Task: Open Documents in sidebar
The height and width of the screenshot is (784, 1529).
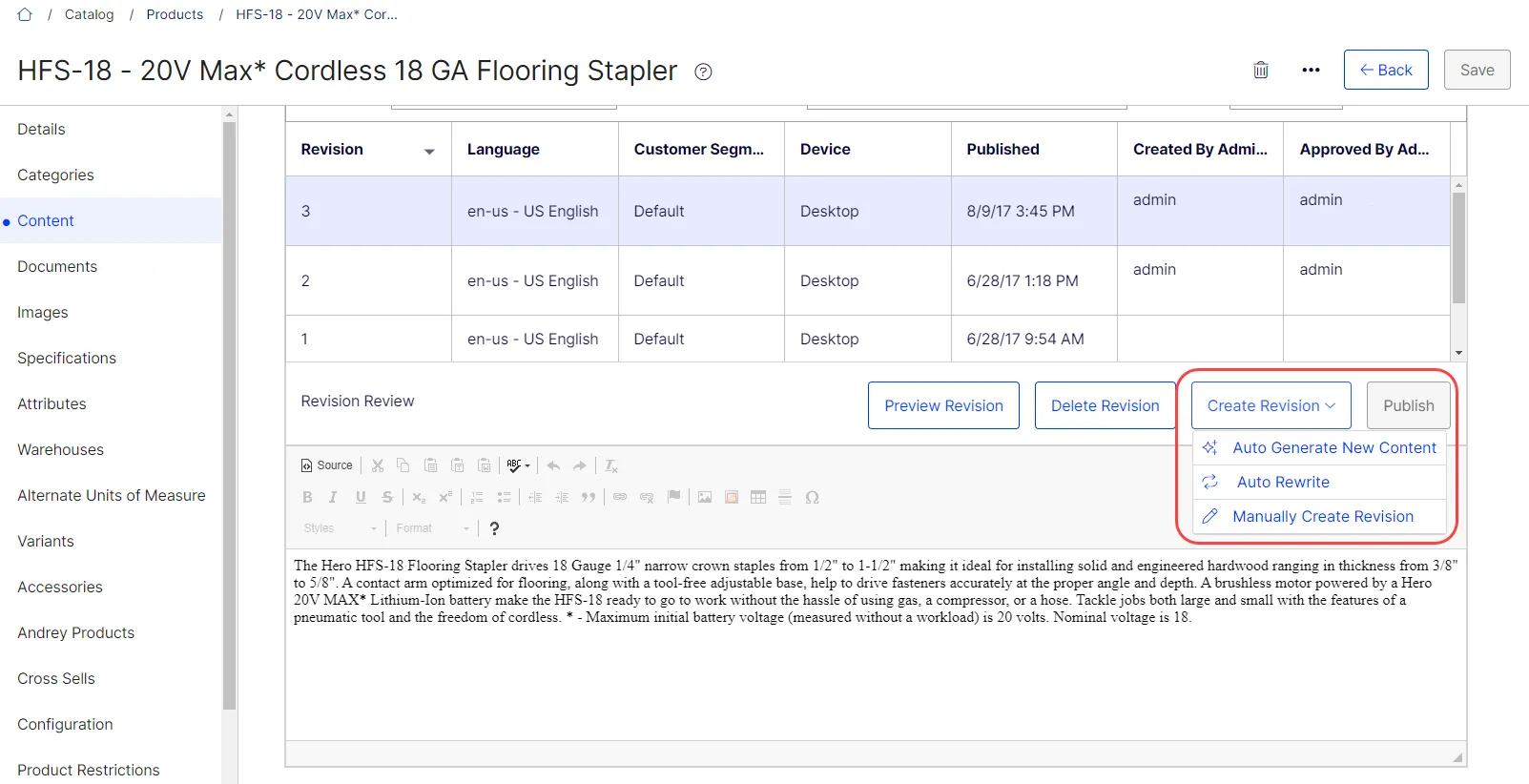Action: [57, 266]
